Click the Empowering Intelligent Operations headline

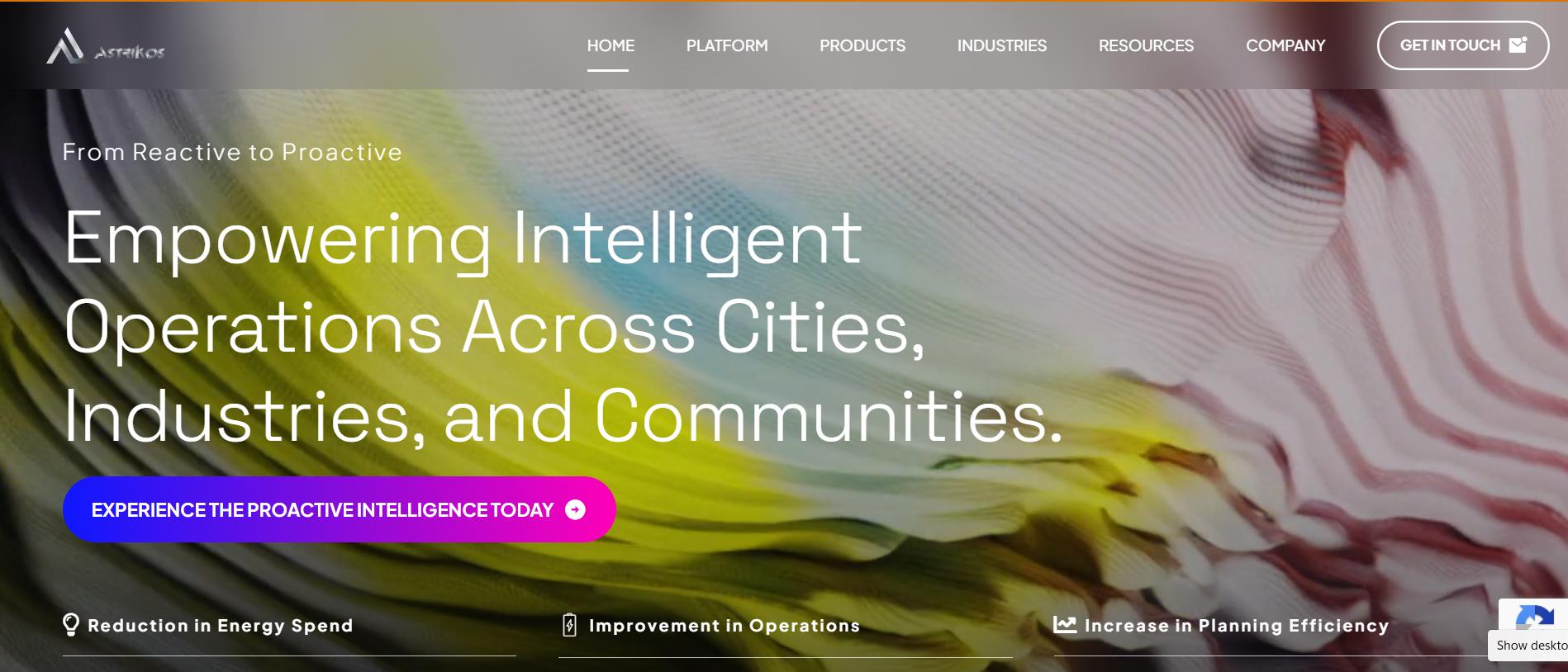[563, 327]
